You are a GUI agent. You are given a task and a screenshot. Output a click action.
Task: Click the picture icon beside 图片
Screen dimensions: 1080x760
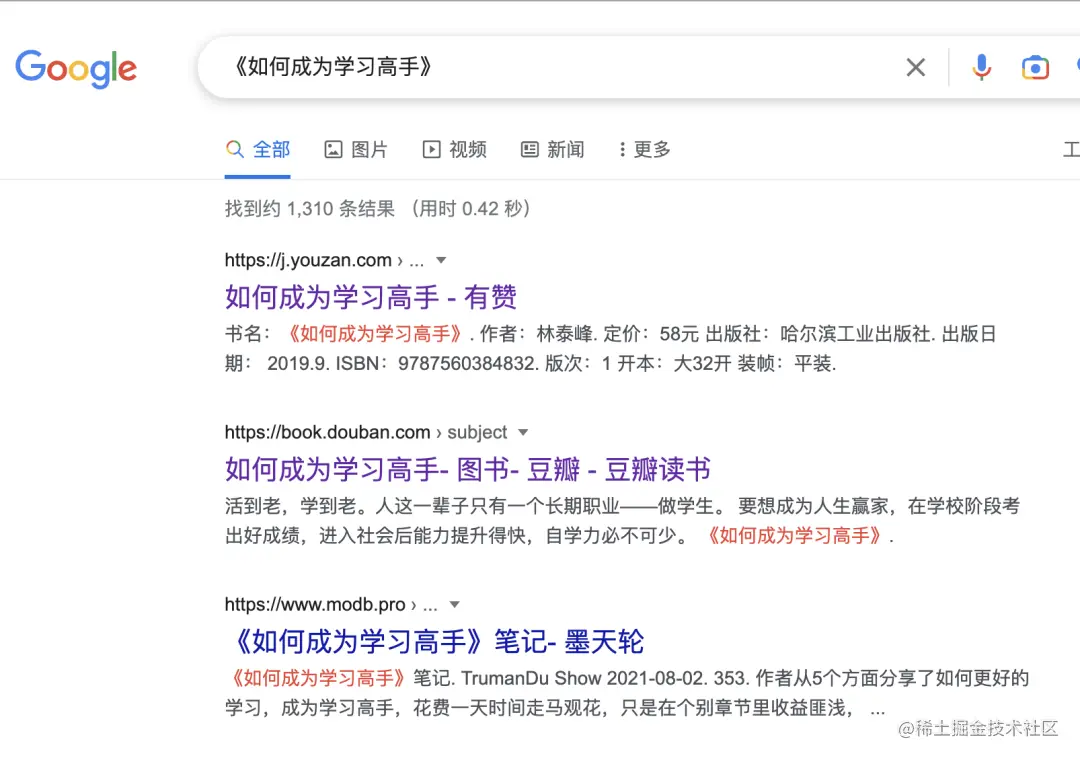[333, 148]
